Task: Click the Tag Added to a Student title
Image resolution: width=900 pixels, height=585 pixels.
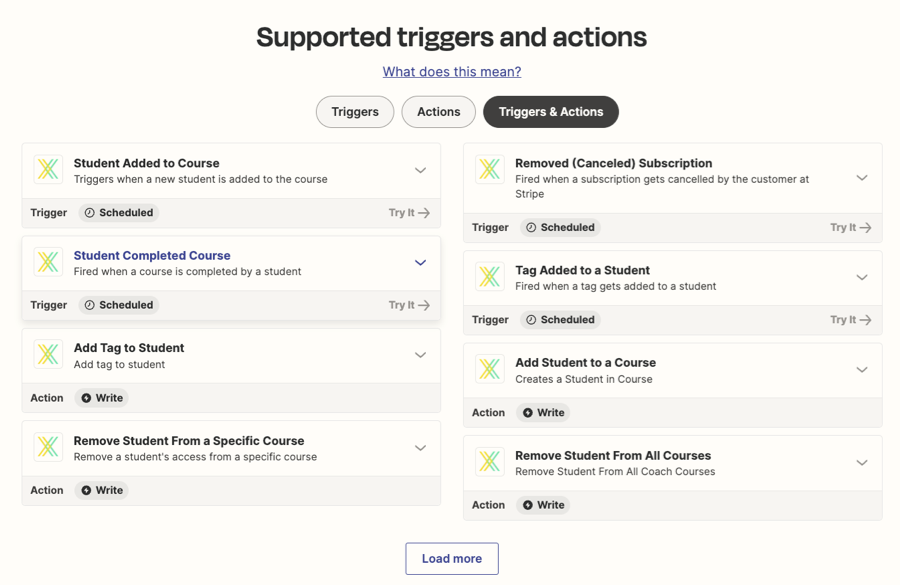Action: point(583,270)
